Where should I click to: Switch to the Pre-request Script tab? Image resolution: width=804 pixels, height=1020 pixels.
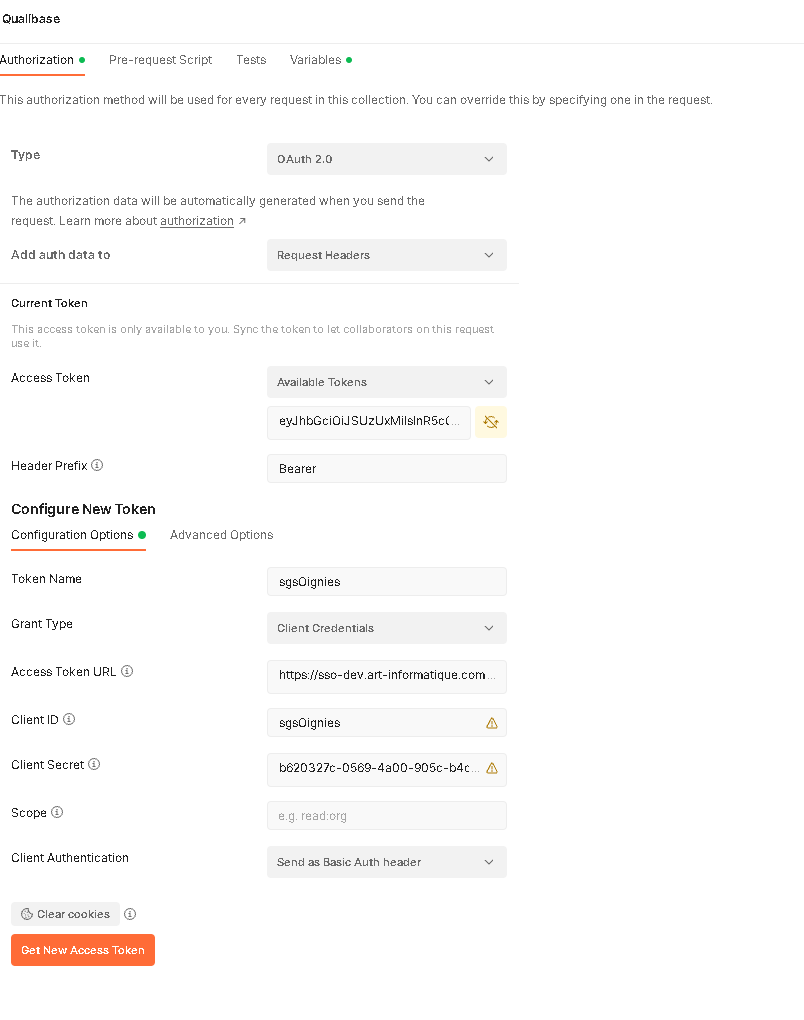point(160,60)
